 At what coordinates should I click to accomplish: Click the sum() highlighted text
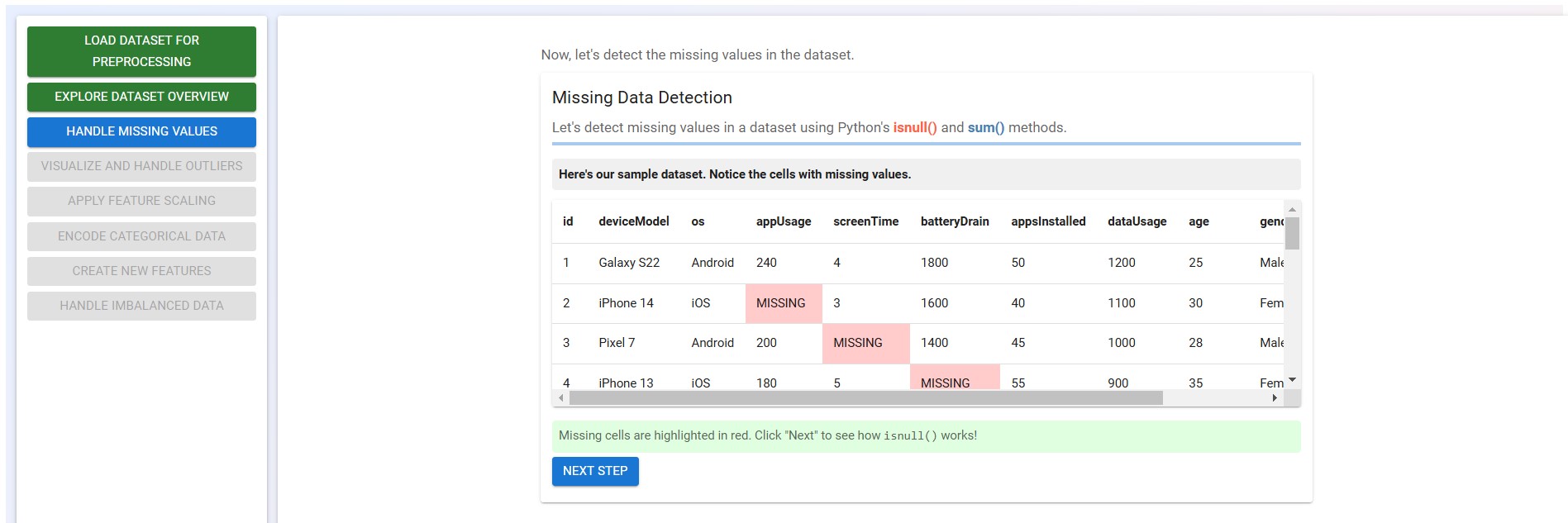click(987, 128)
